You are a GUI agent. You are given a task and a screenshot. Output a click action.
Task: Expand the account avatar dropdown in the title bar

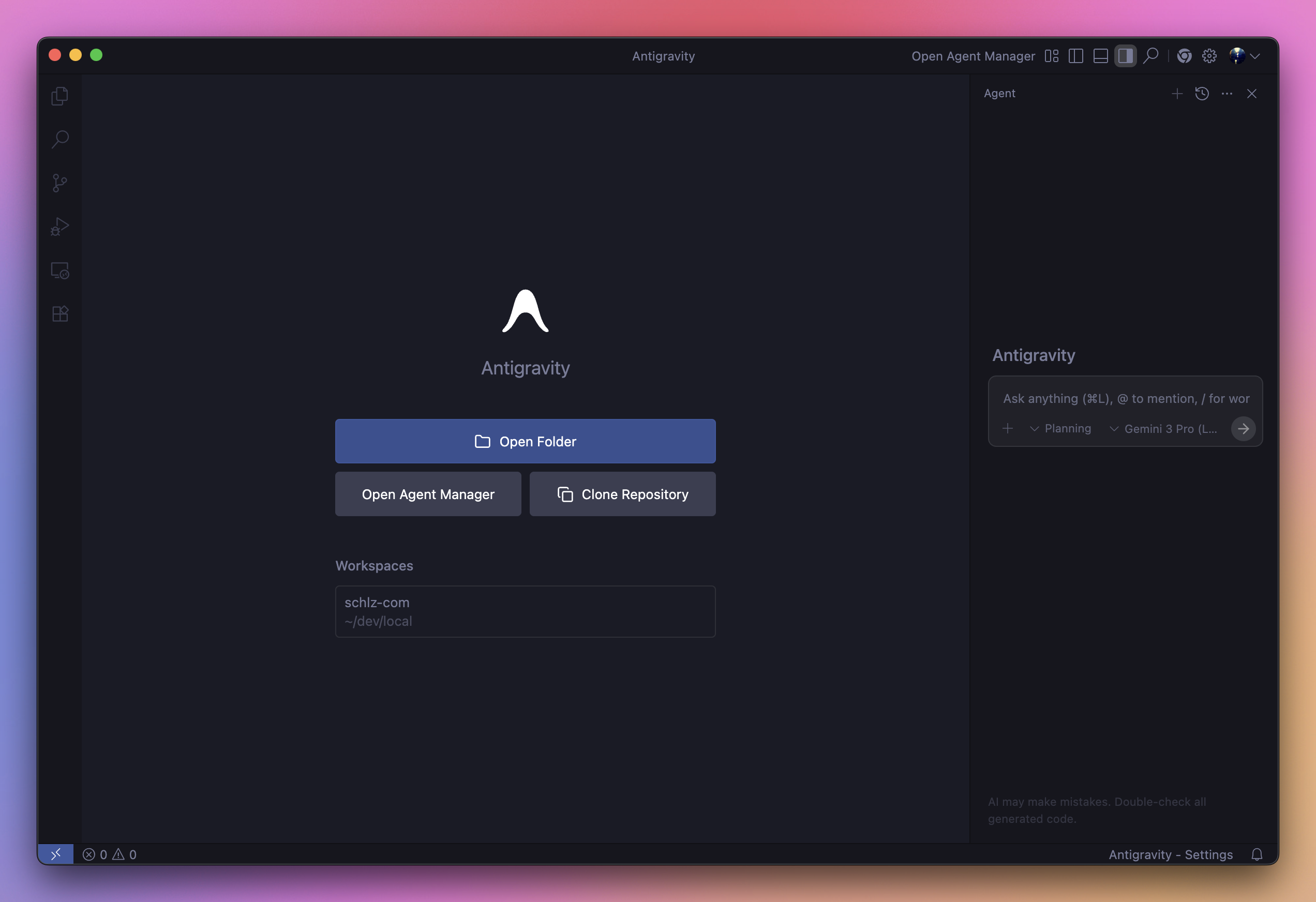(x=1245, y=56)
